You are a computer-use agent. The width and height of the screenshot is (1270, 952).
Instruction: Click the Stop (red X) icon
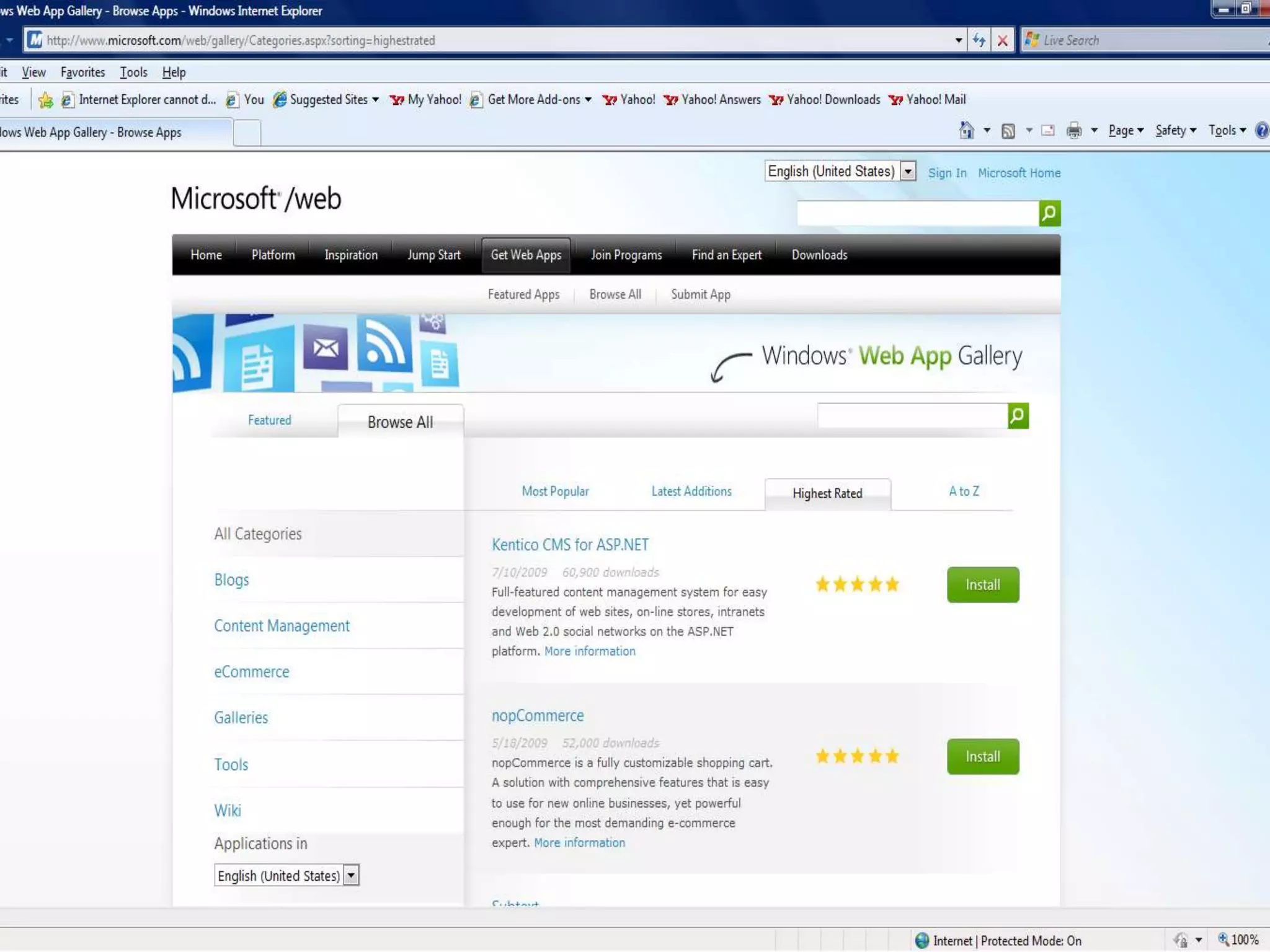1002,41
